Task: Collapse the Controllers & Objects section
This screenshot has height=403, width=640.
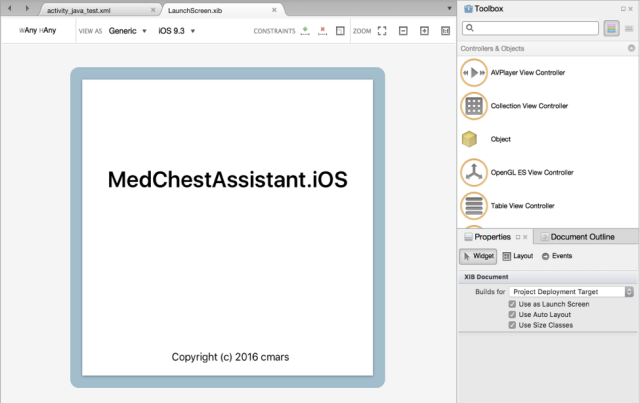Action: [631, 48]
